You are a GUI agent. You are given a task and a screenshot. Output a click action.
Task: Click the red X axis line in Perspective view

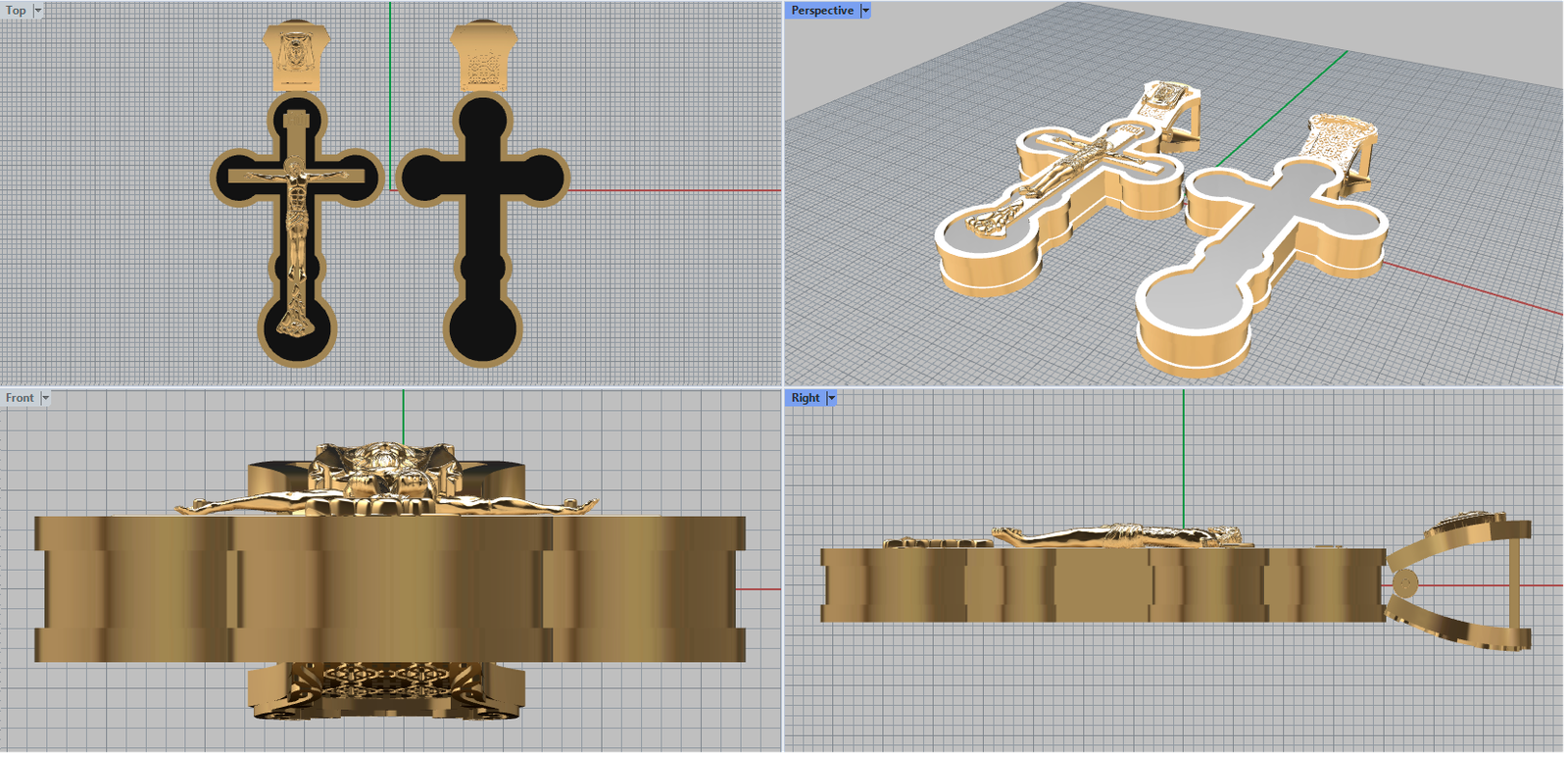coord(1470,289)
